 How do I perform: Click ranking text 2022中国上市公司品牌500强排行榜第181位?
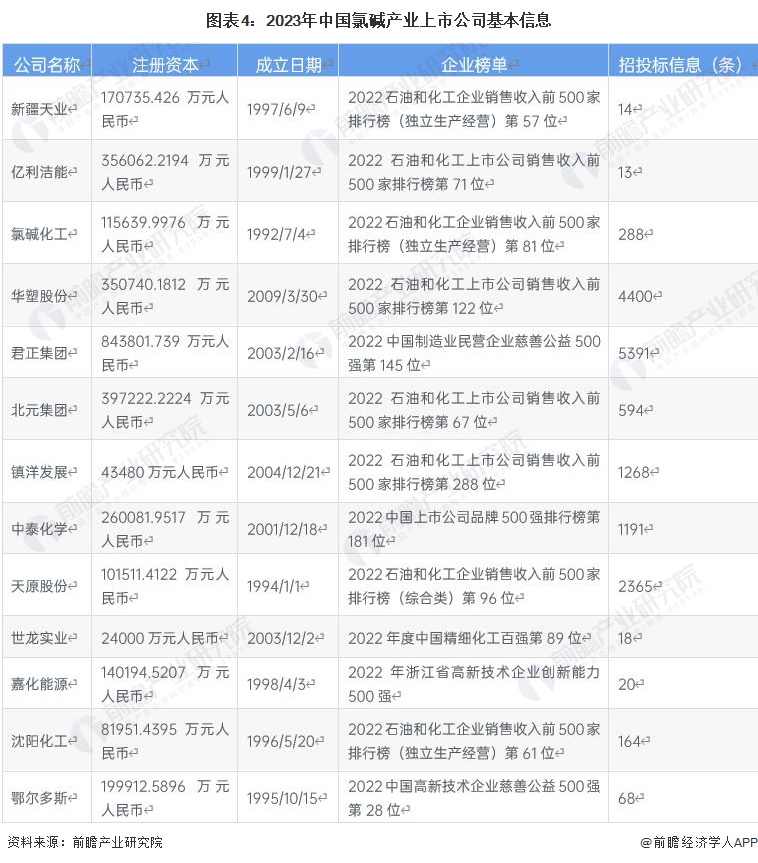click(474, 529)
